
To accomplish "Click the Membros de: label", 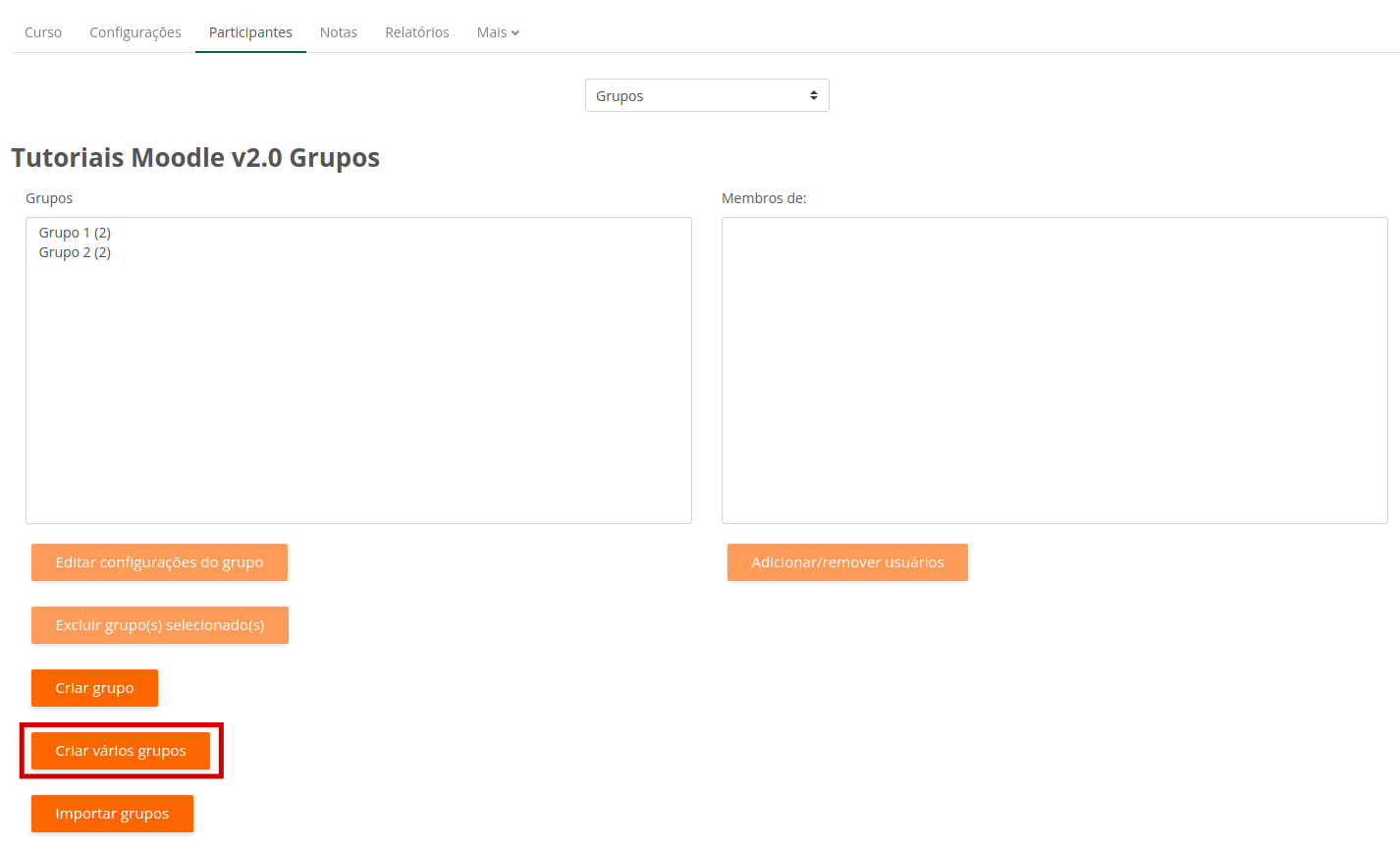I will point(764,198).
